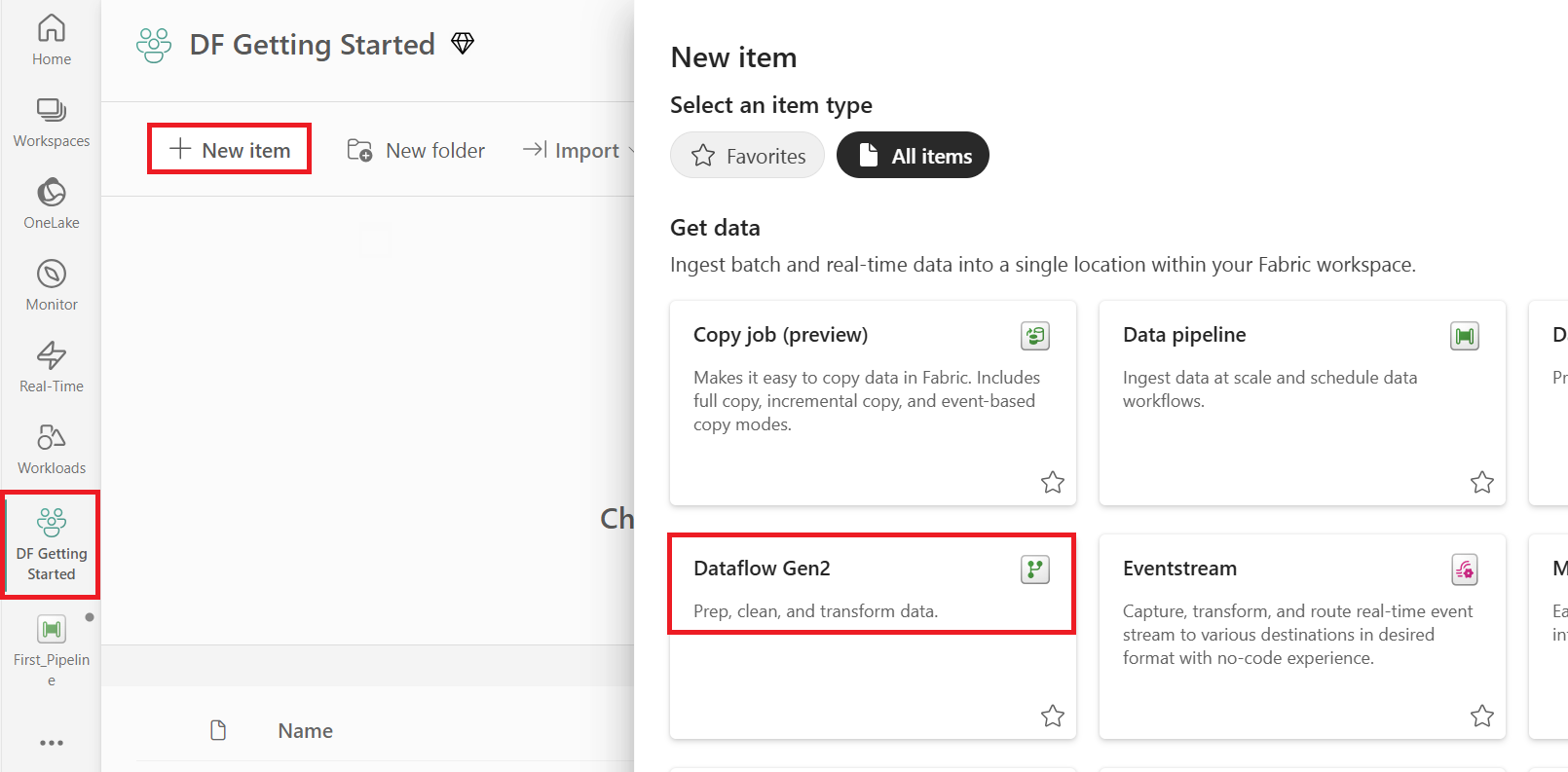Click the New item panel title

click(x=733, y=57)
